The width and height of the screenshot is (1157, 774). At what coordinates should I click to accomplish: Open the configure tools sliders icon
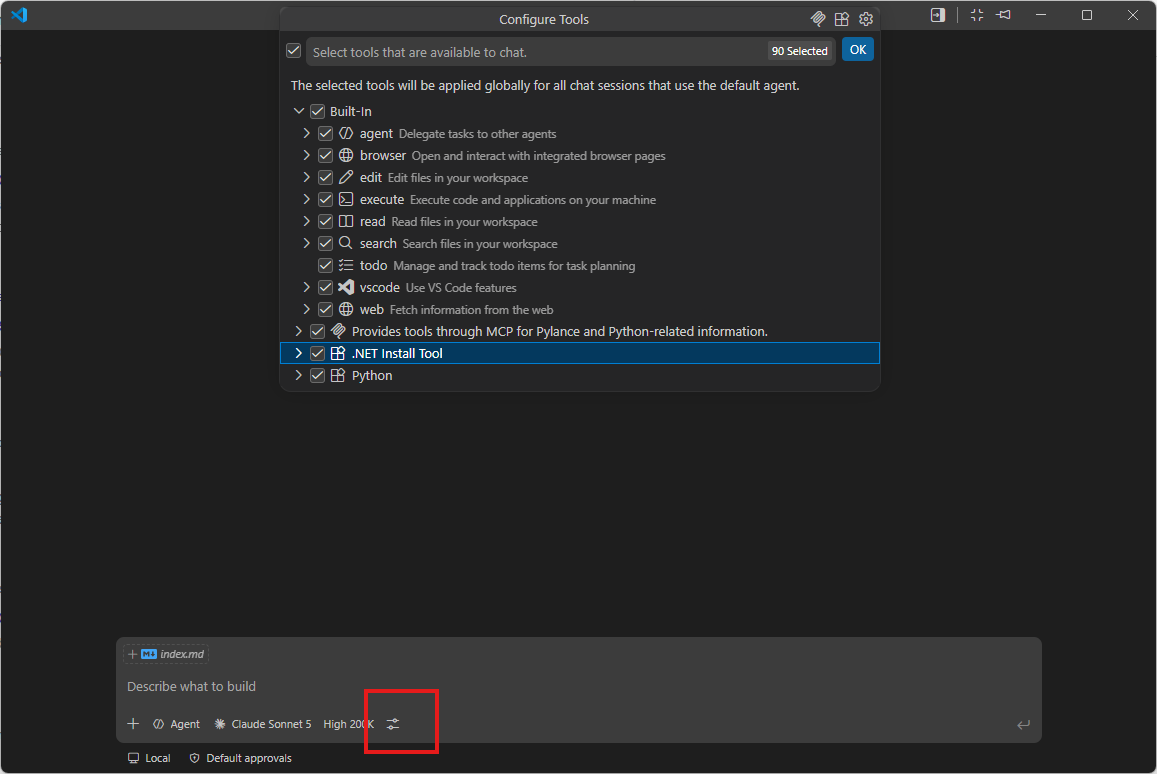(393, 724)
